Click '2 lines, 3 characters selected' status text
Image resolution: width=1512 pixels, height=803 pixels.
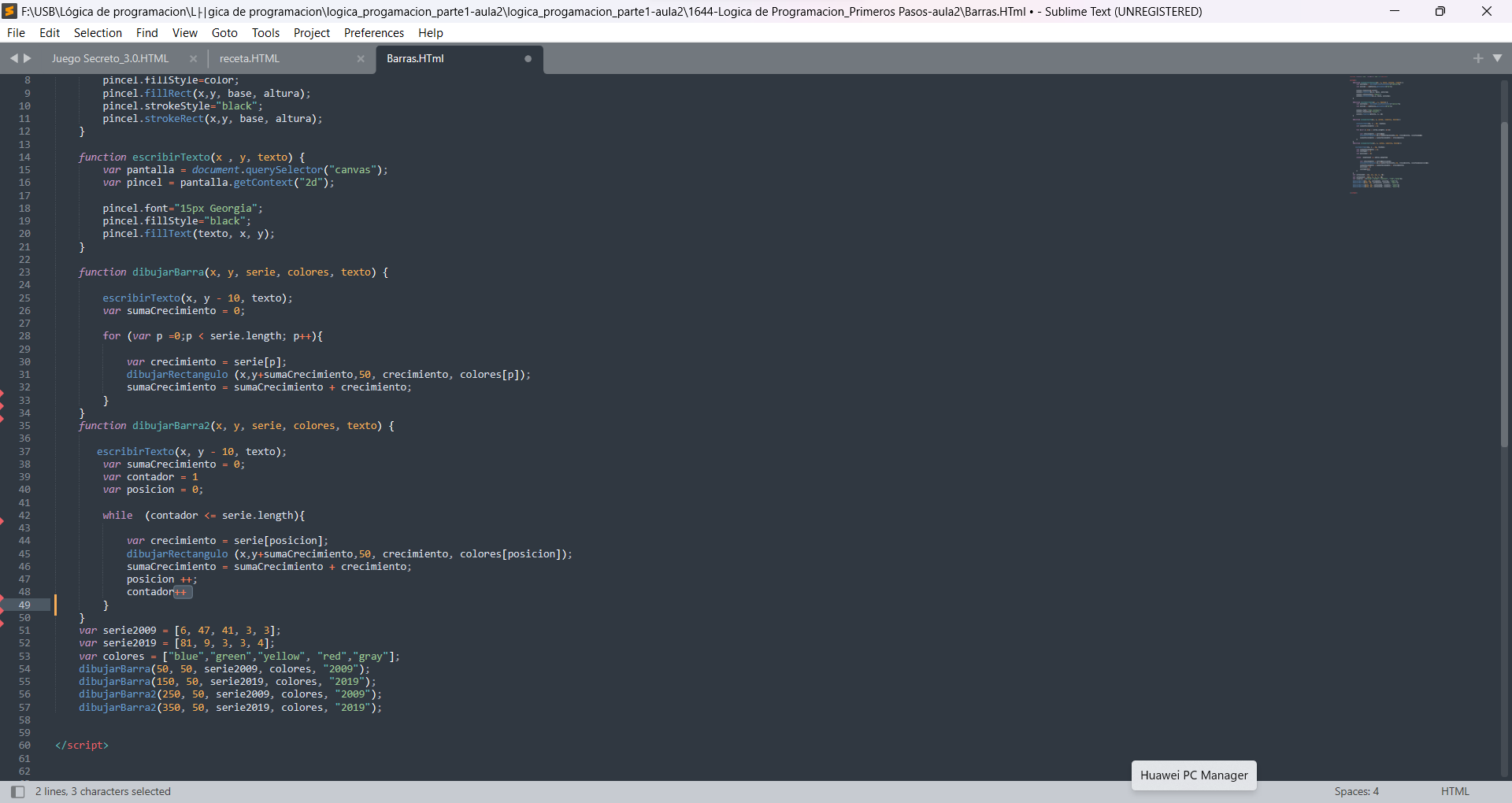click(103, 792)
